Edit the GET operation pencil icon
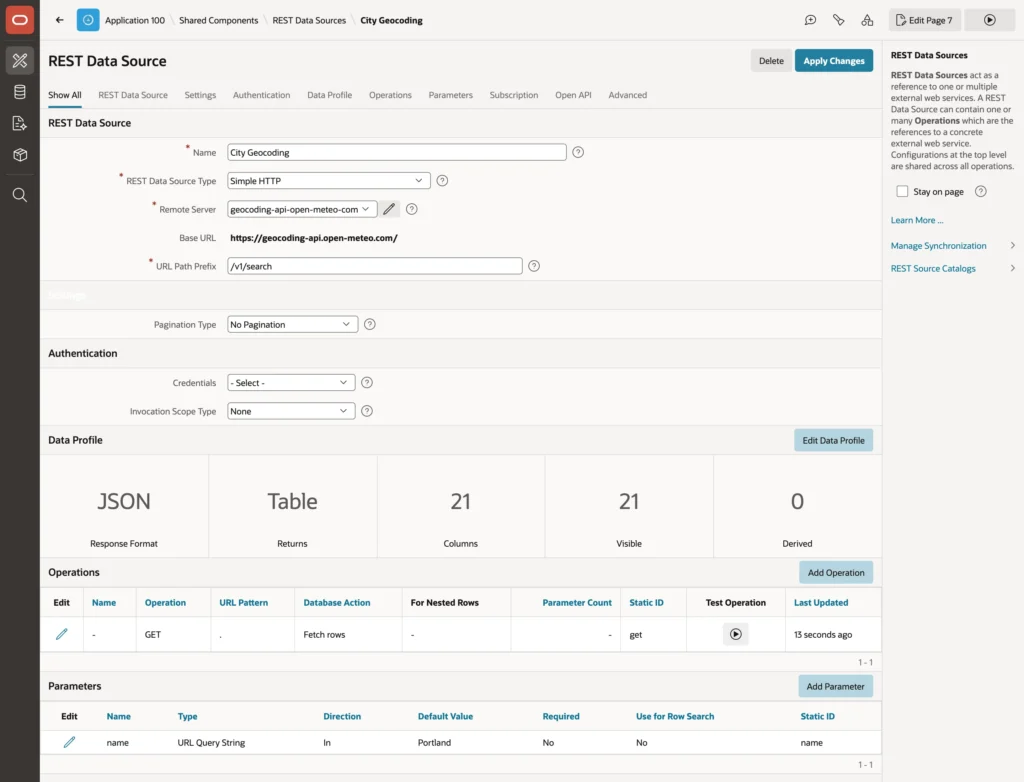 [x=61, y=634]
